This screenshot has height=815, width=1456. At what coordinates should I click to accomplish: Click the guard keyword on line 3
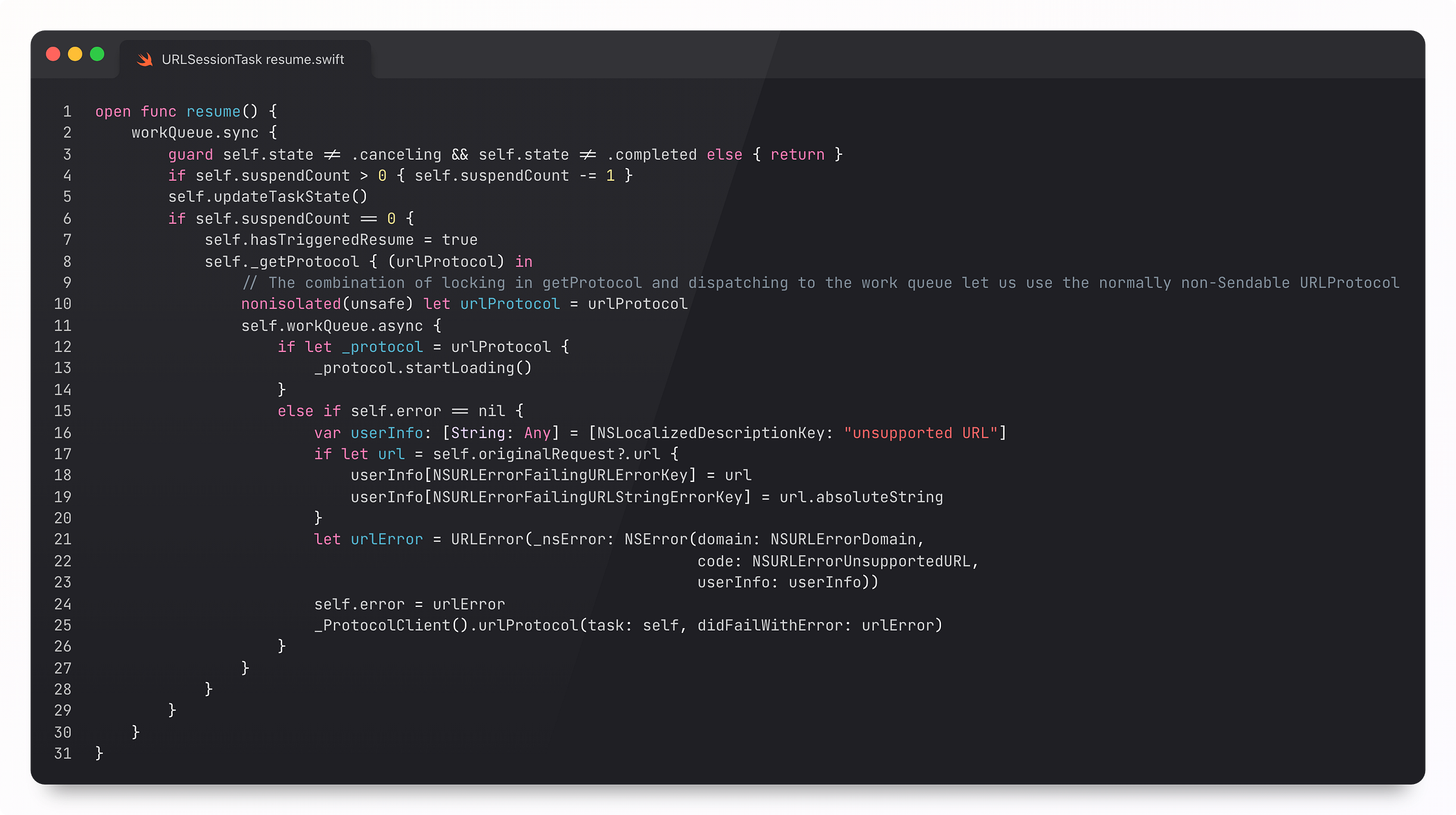click(190, 155)
